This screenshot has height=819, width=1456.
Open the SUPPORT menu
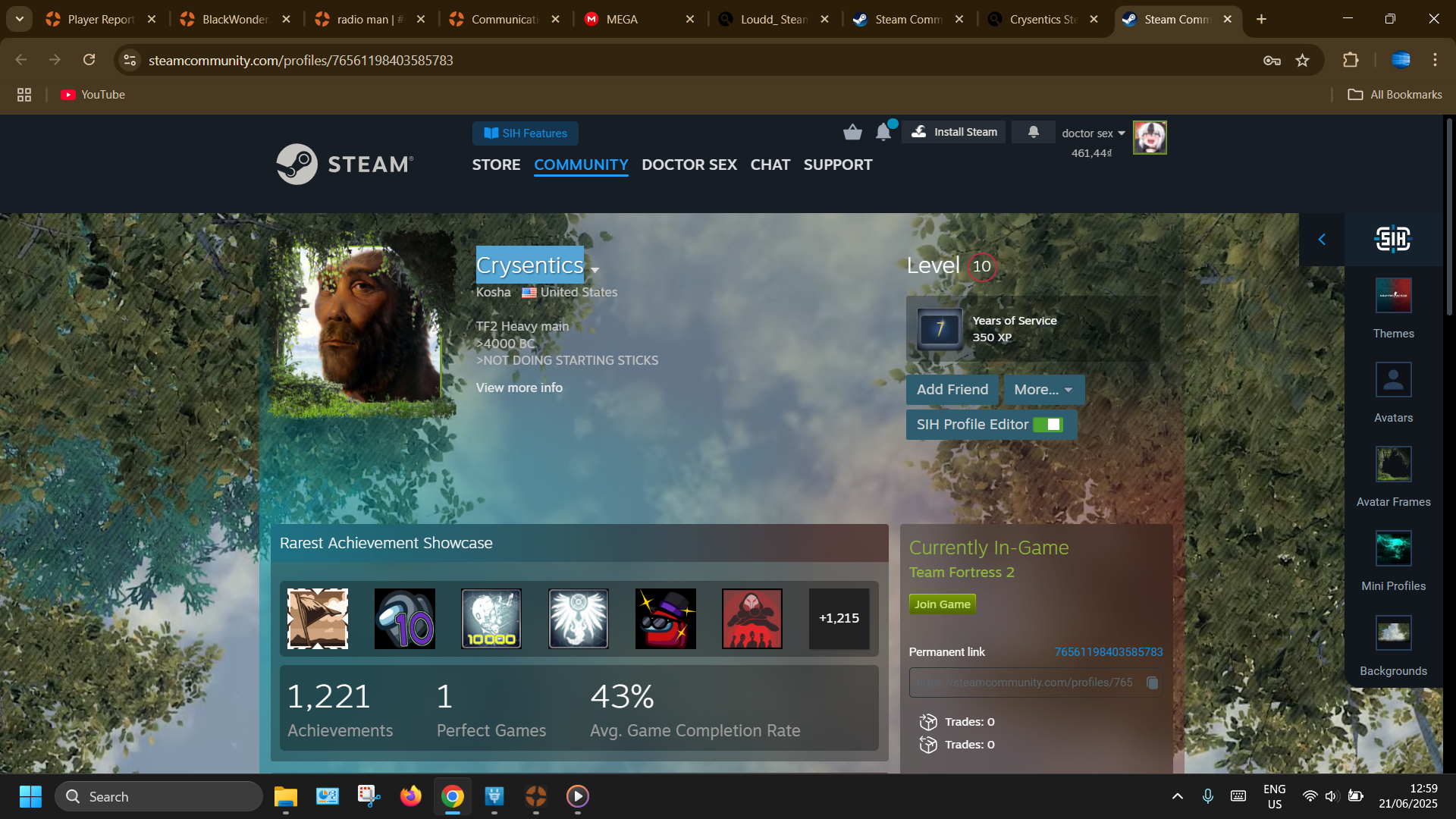click(x=837, y=165)
